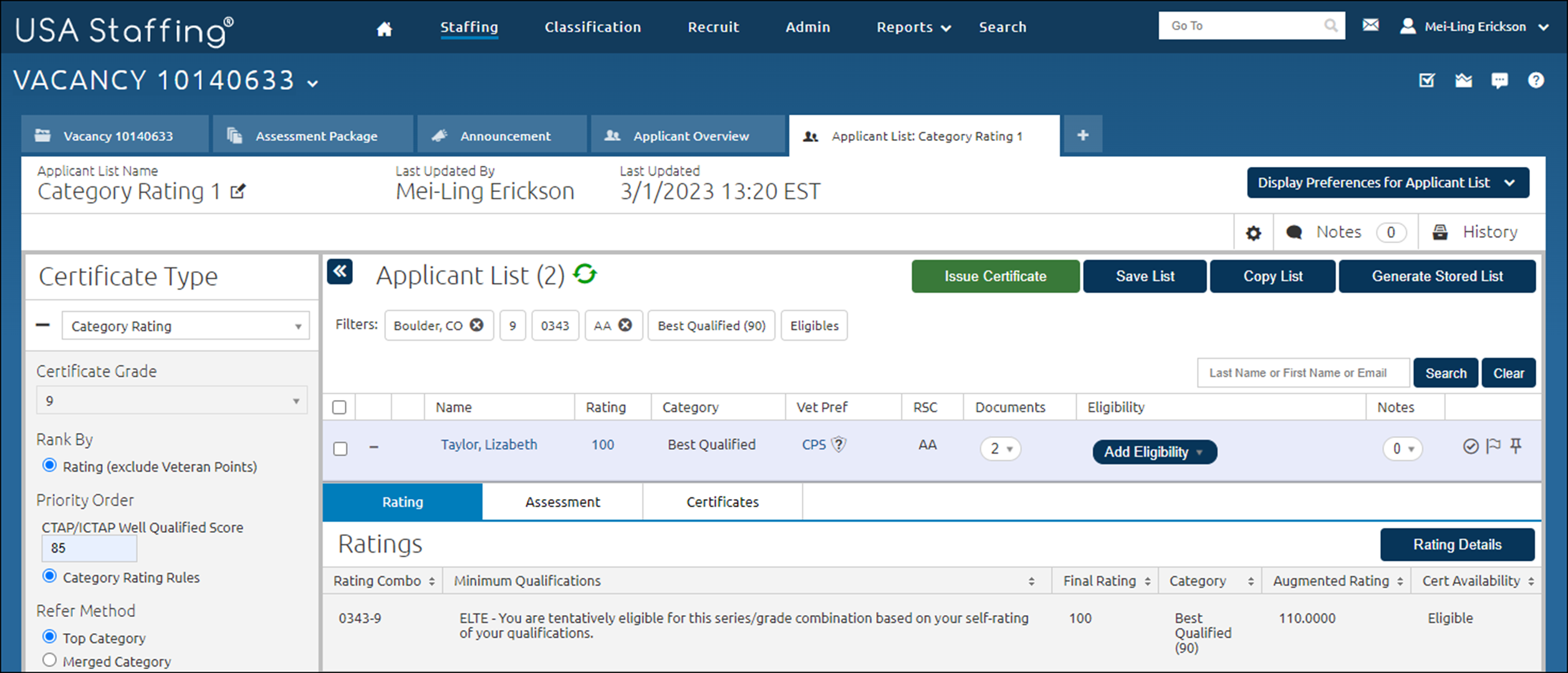Select the header checkbox for all applicants

(339, 408)
